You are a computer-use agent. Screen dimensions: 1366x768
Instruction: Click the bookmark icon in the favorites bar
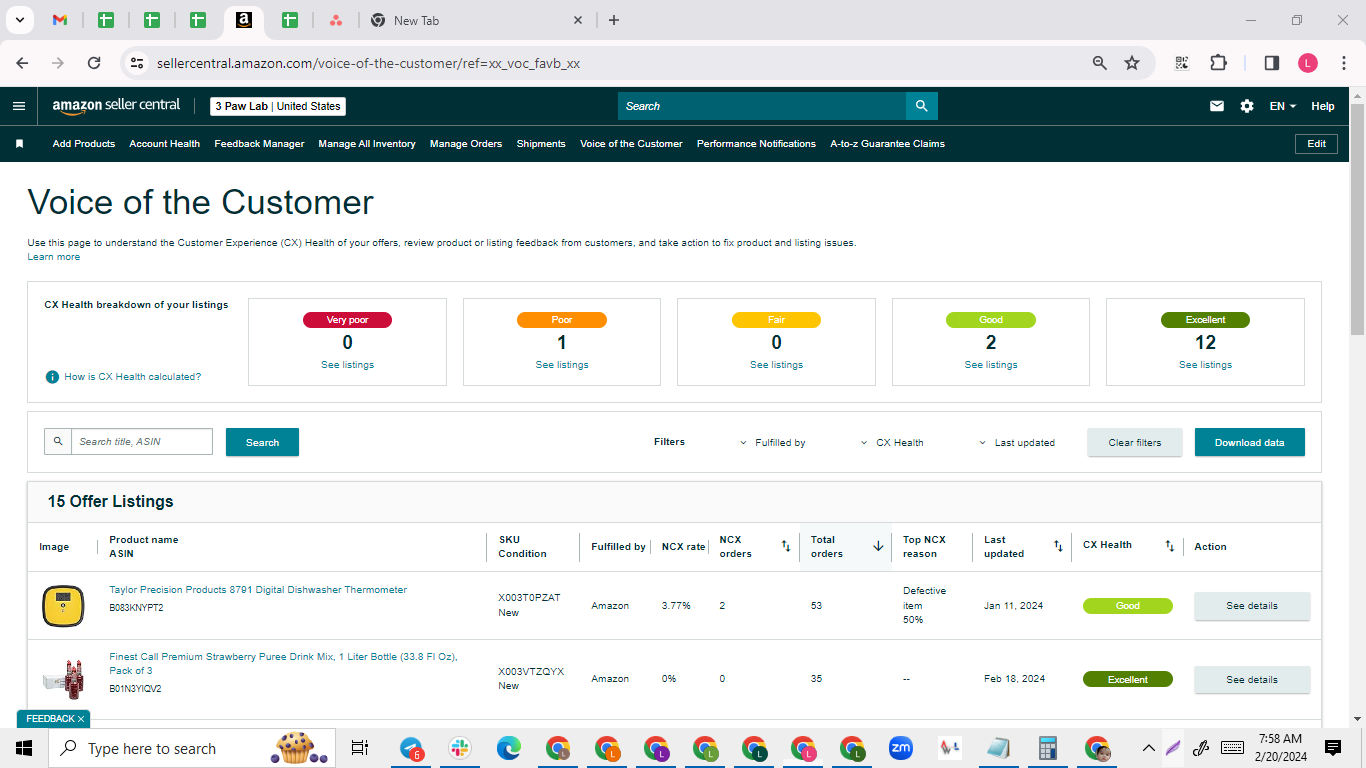19,144
